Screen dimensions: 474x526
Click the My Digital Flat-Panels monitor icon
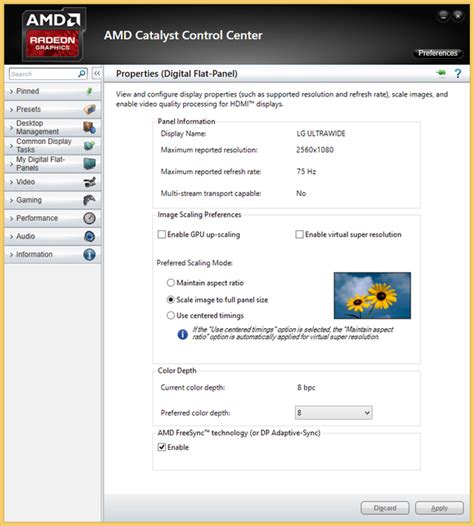(90, 164)
